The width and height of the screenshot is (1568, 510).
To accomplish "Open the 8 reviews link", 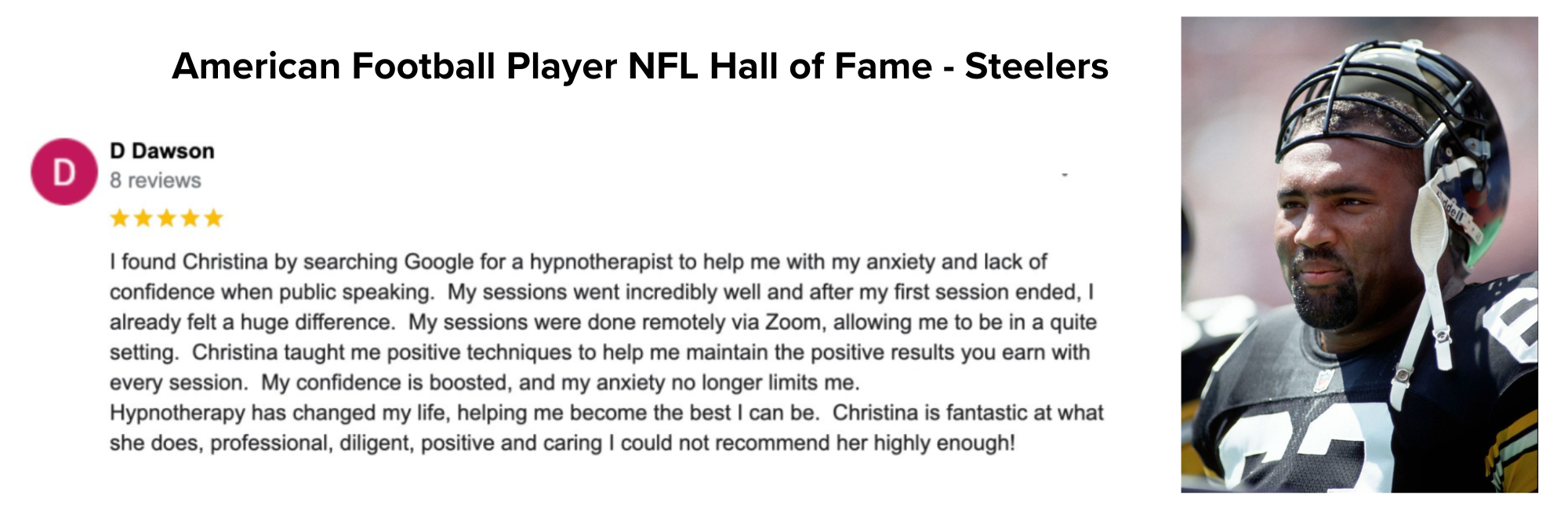I will [x=155, y=180].
